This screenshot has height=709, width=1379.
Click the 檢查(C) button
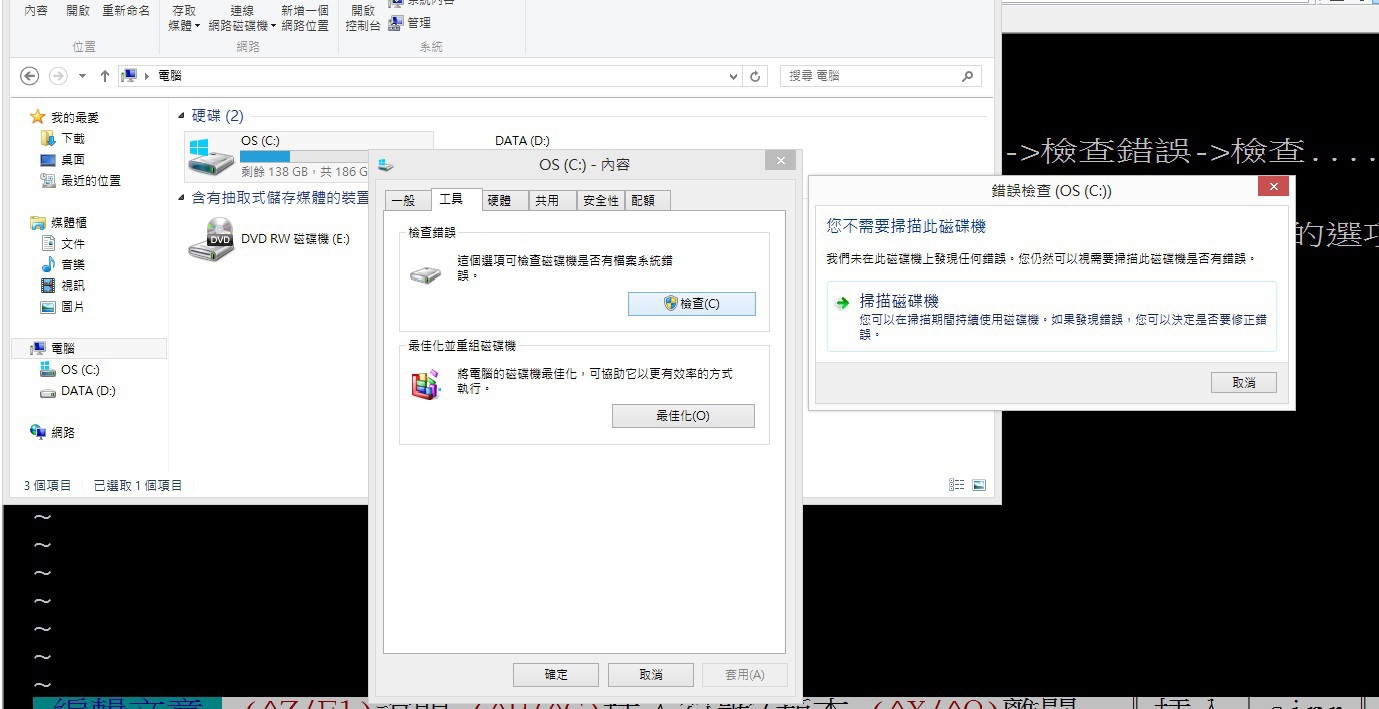pos(691,303)
